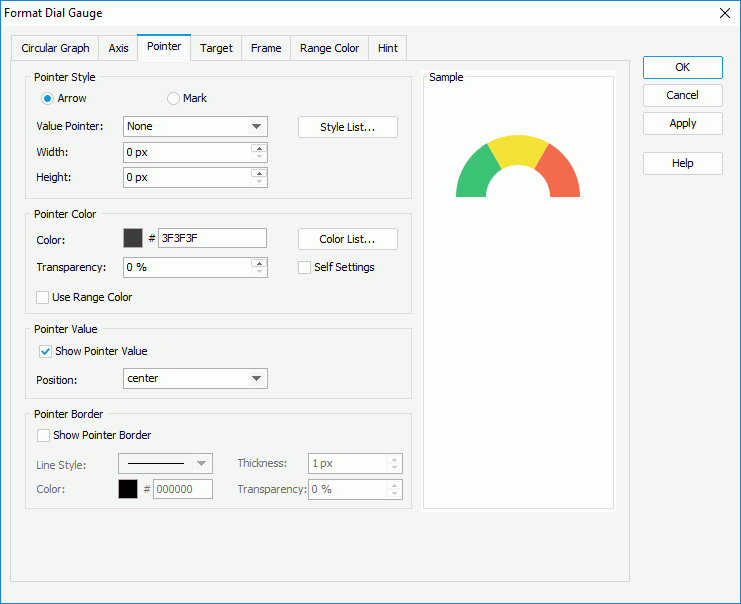Open the Color List button
The width and height of the screenshot is (741, 604).
pos(347,239)
